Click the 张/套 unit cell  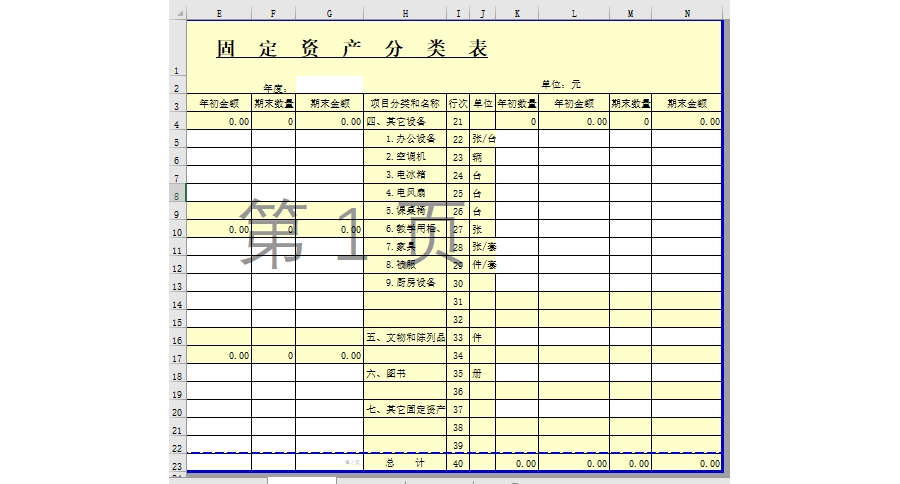[x=483, y=247]
